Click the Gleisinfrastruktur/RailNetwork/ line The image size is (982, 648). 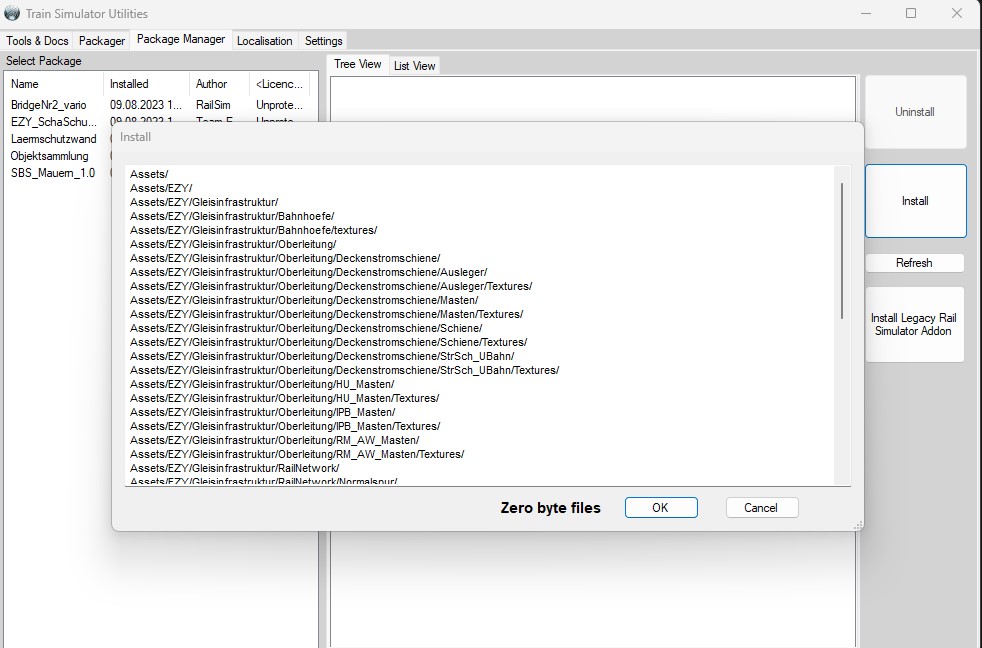(x=234, y=468)
